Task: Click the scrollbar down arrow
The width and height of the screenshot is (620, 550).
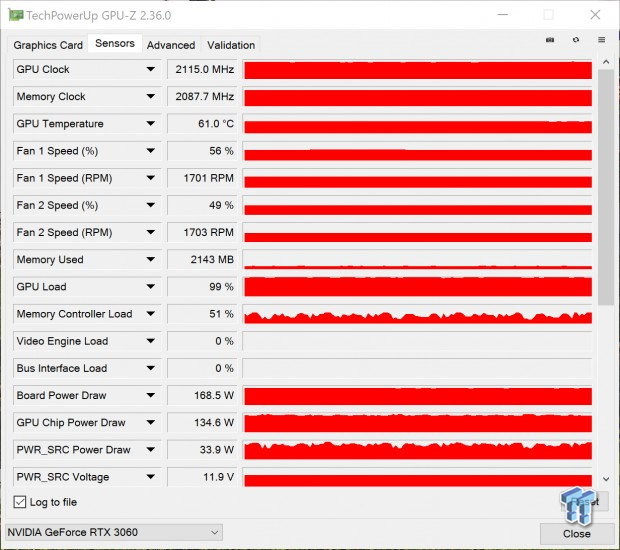Action: pyautogui.click(x=606, y=479)
